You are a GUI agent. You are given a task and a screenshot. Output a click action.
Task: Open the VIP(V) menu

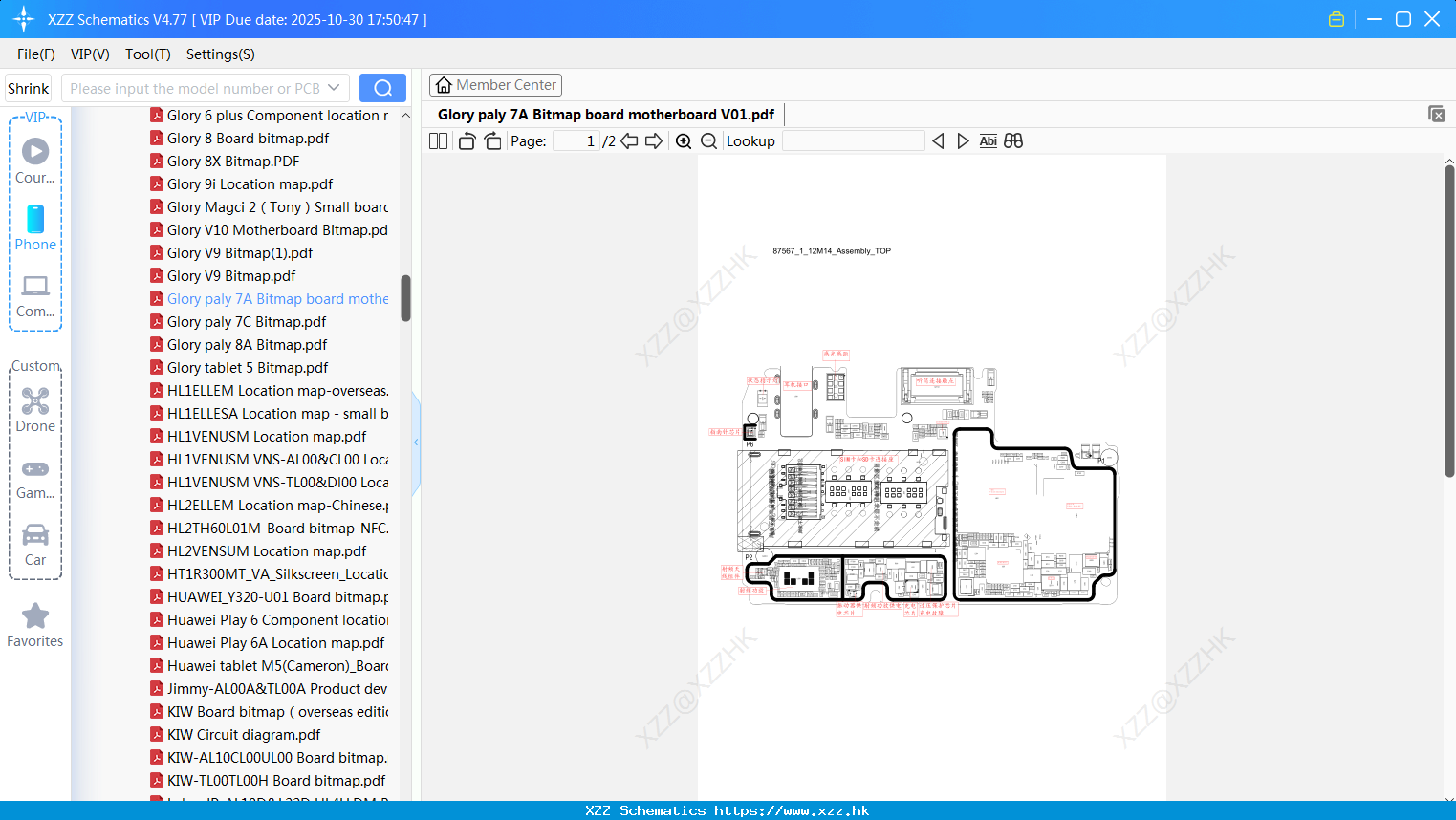coord(90,54)
